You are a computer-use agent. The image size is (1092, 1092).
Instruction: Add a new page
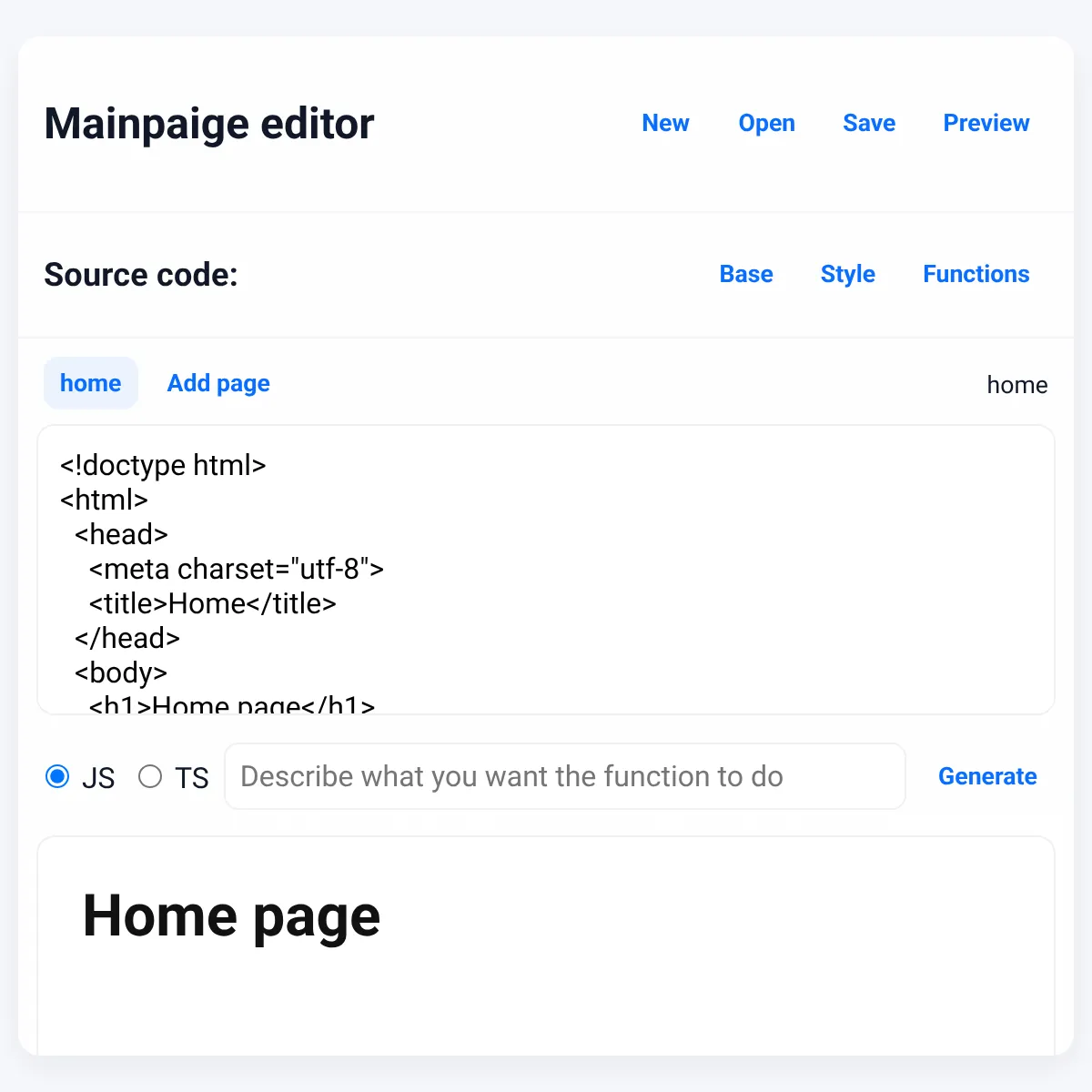click(x=218, y=383)
